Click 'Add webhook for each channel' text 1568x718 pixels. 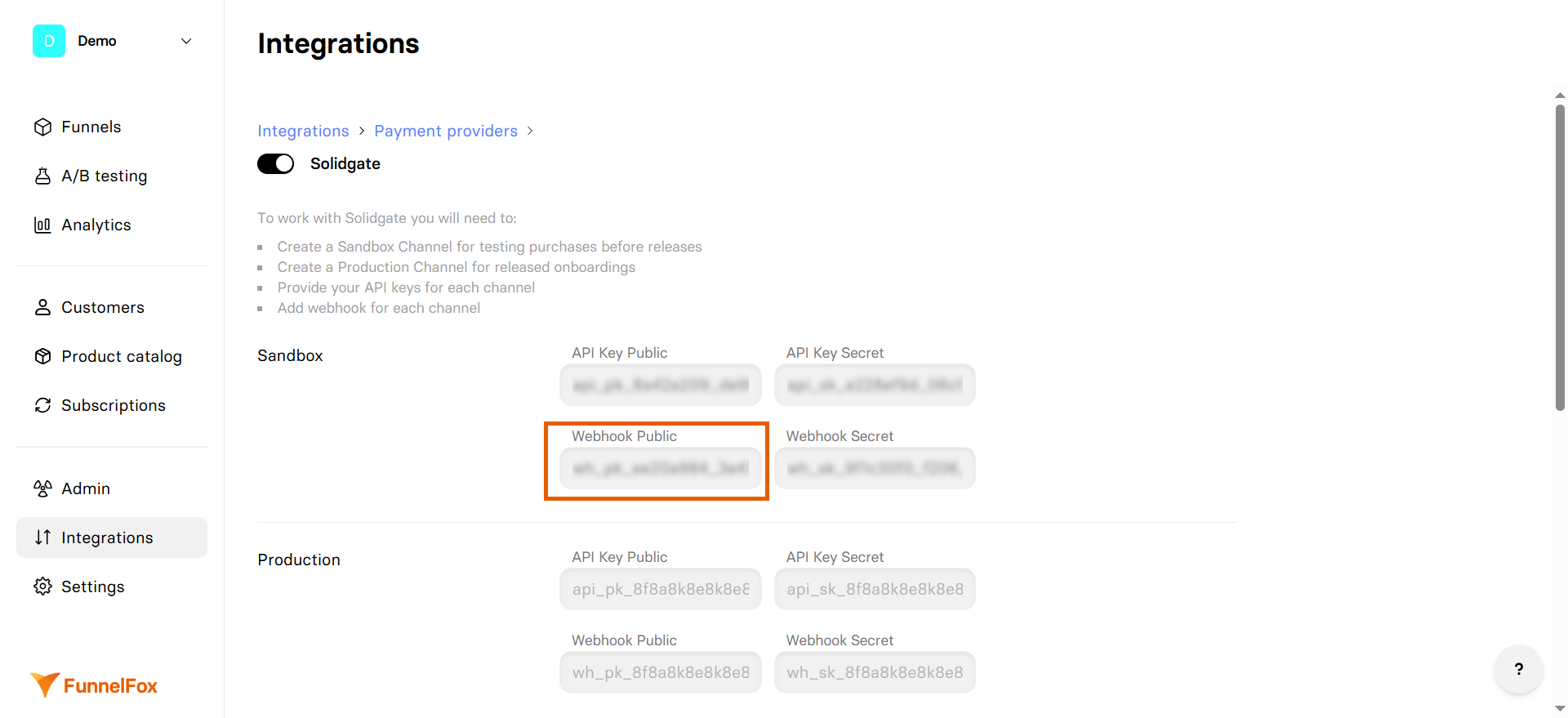379,308
